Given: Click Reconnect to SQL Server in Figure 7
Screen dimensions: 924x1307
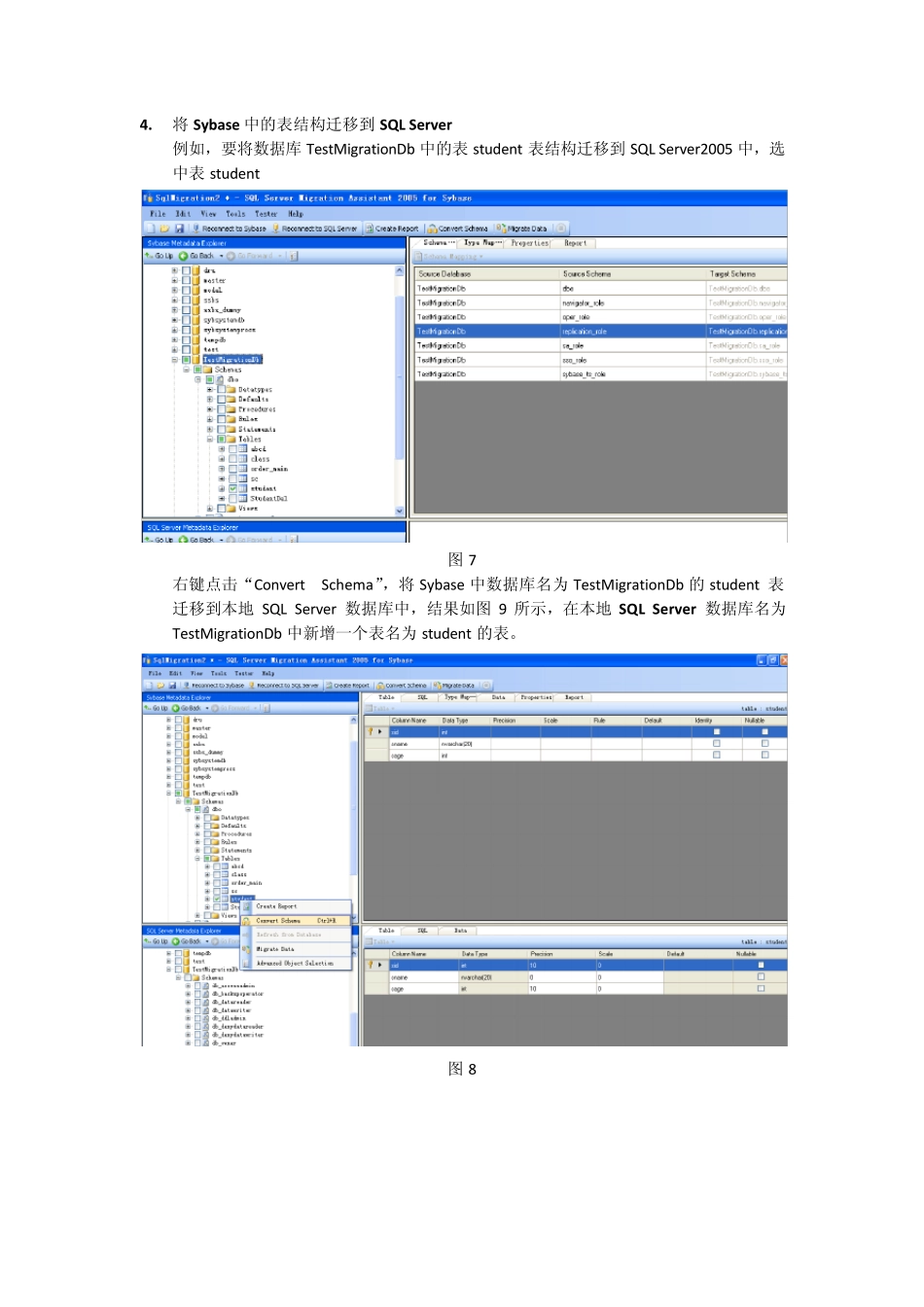Looking at the screenshot, I should (314, 229).
